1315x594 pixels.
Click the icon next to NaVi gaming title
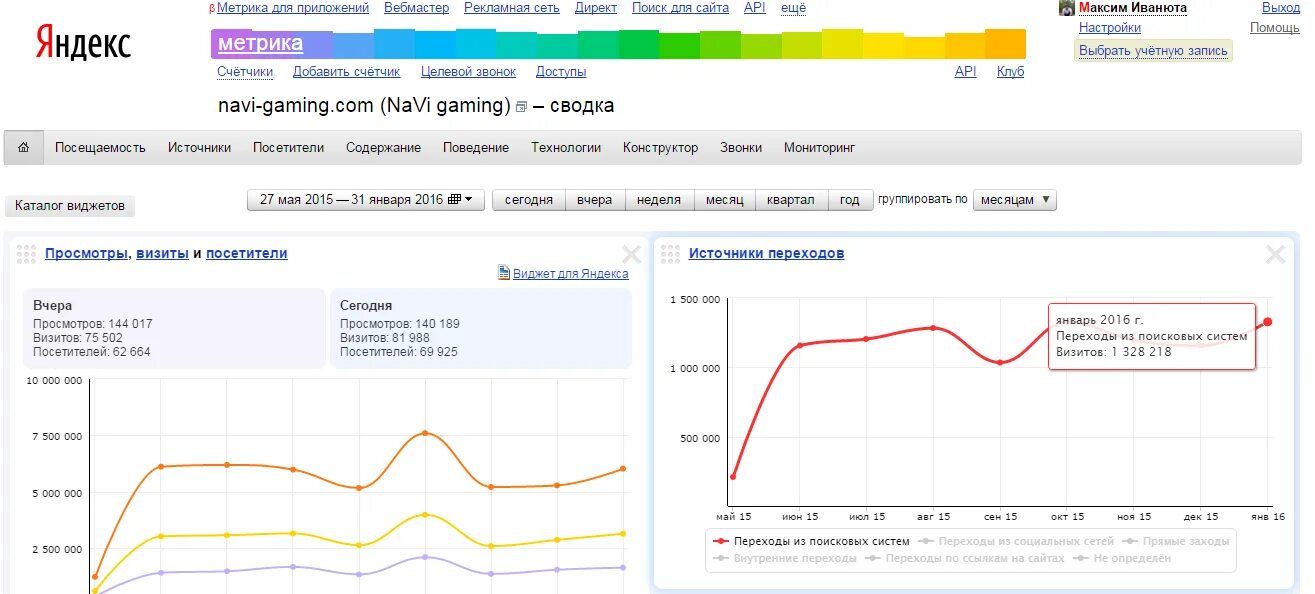[x=521, y=107]
